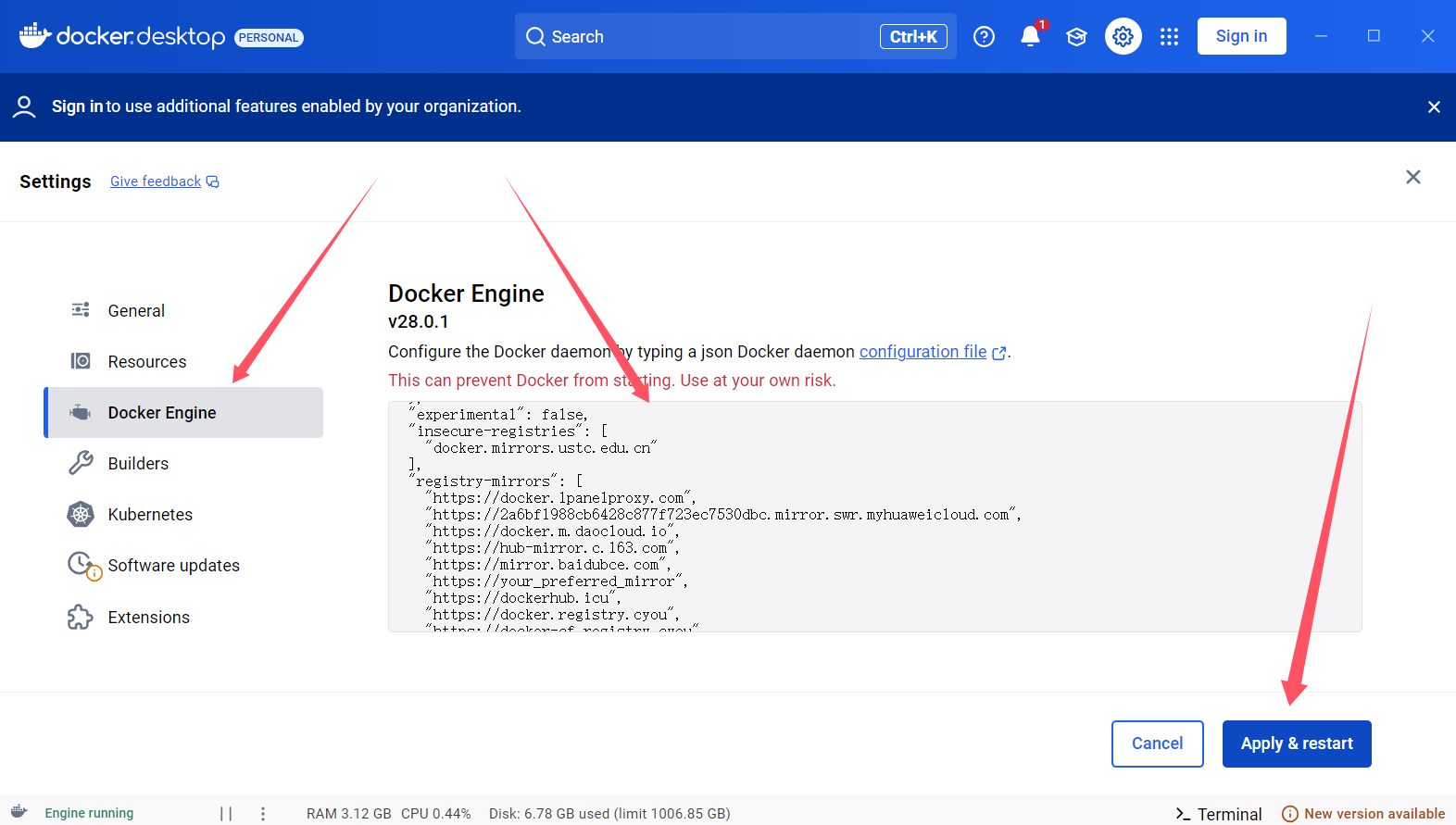The height and width of the screenshot is (825, 1456).
Task: Click the user avatar icon in banner
Action: tap(24, 107)
